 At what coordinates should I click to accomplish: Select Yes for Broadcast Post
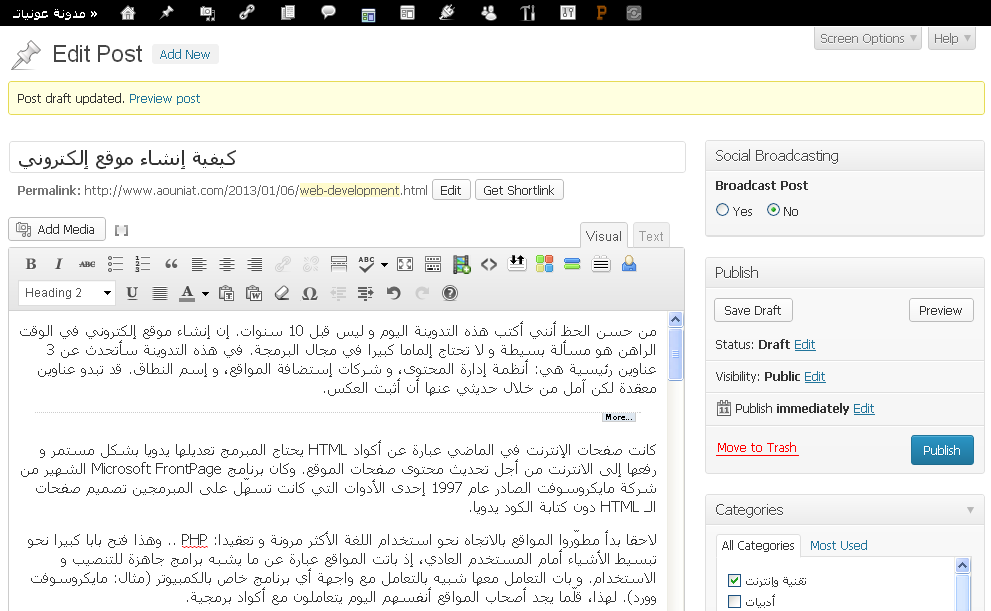(722, 210)
